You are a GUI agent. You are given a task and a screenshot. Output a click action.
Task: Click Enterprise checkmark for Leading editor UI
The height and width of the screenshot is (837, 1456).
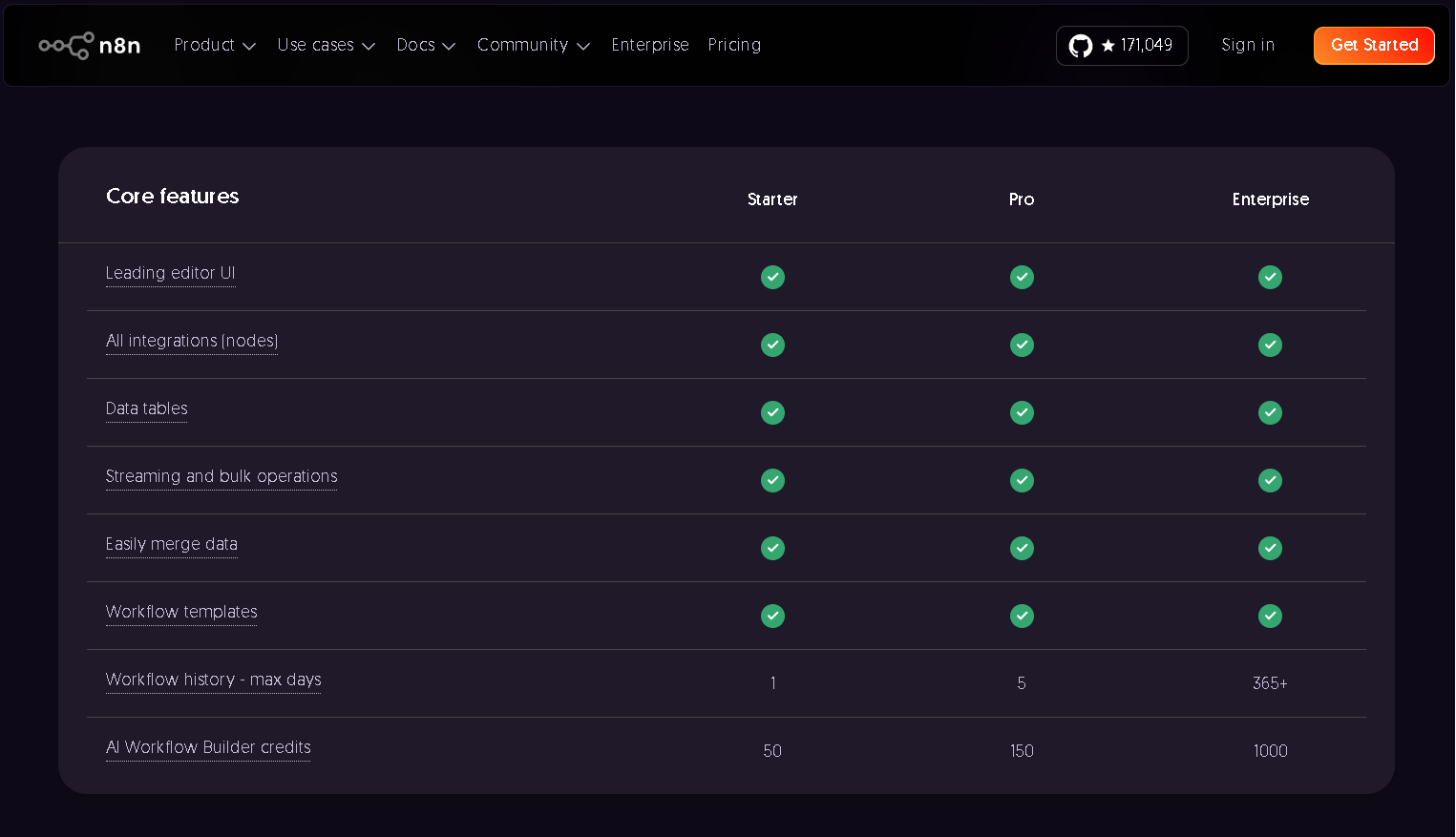1270,277
